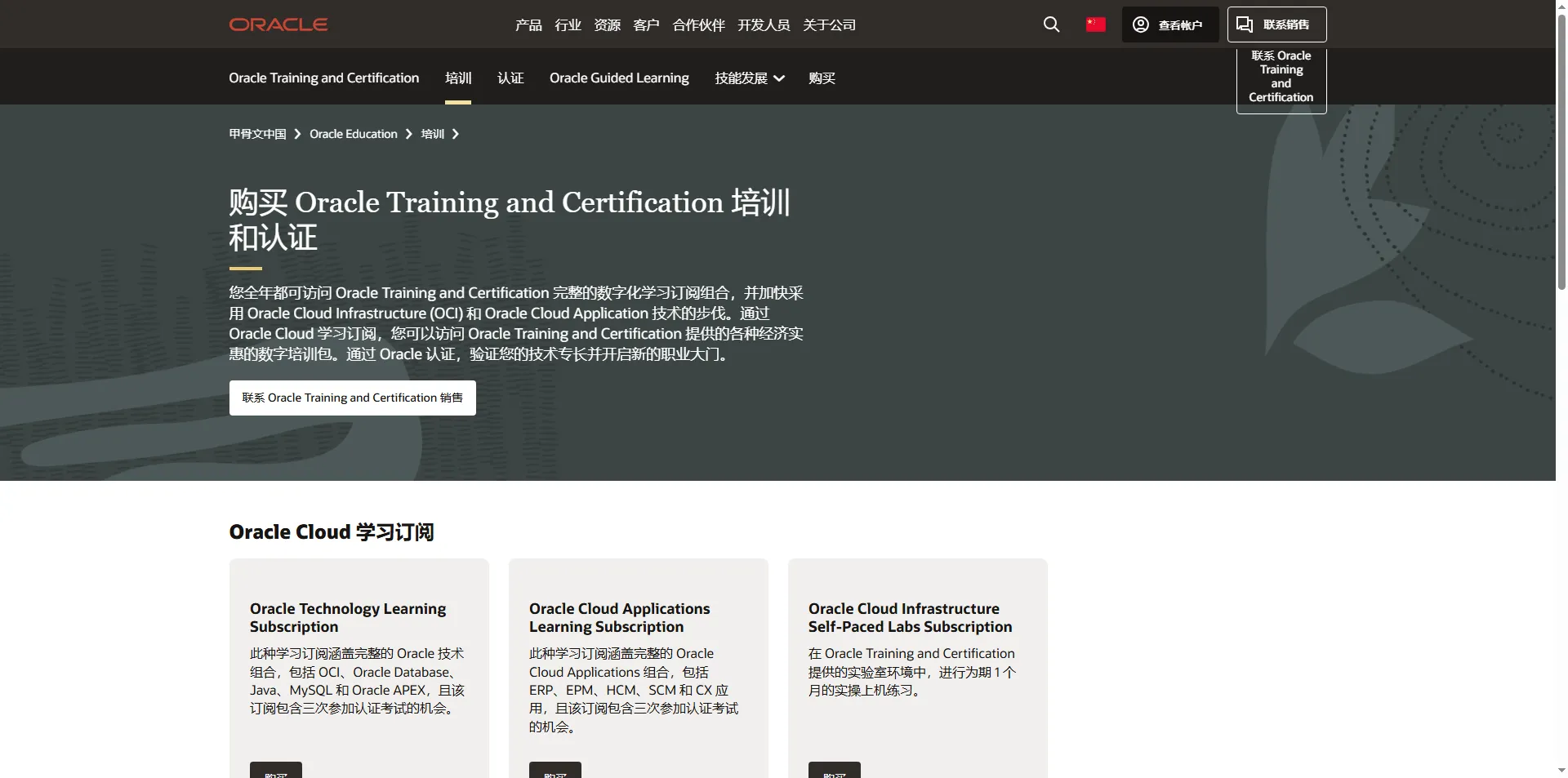Click 联系 Oracle Training and Certification 销售

[x=352, y=398]
